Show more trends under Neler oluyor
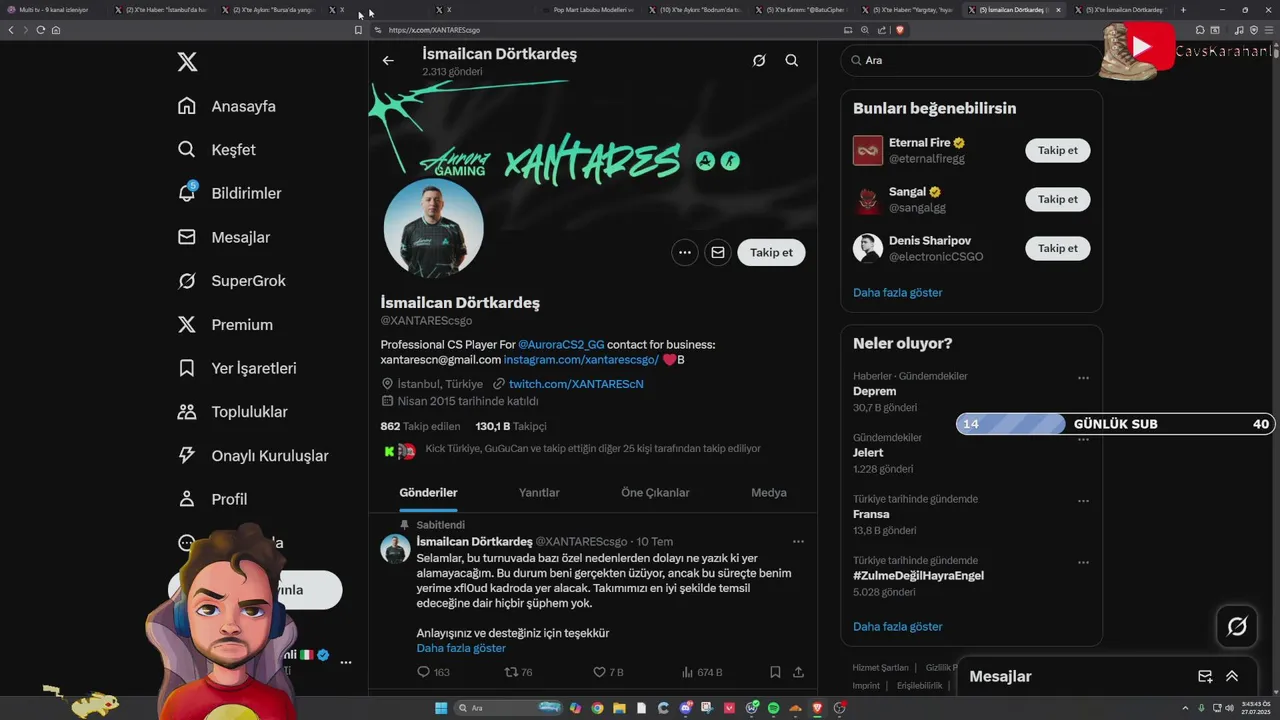The height and width of the screenshot is (720, 1280). (898, 627)
